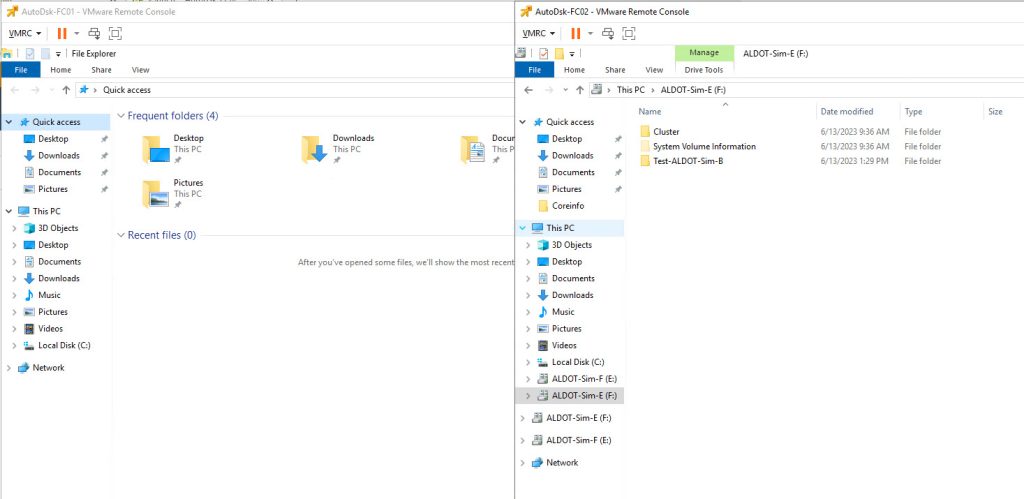This screenshot has width=1024, height=499.
Task: Click New folder icon in FC02 quick access toolbar
Action: click(x=560, y=53)
